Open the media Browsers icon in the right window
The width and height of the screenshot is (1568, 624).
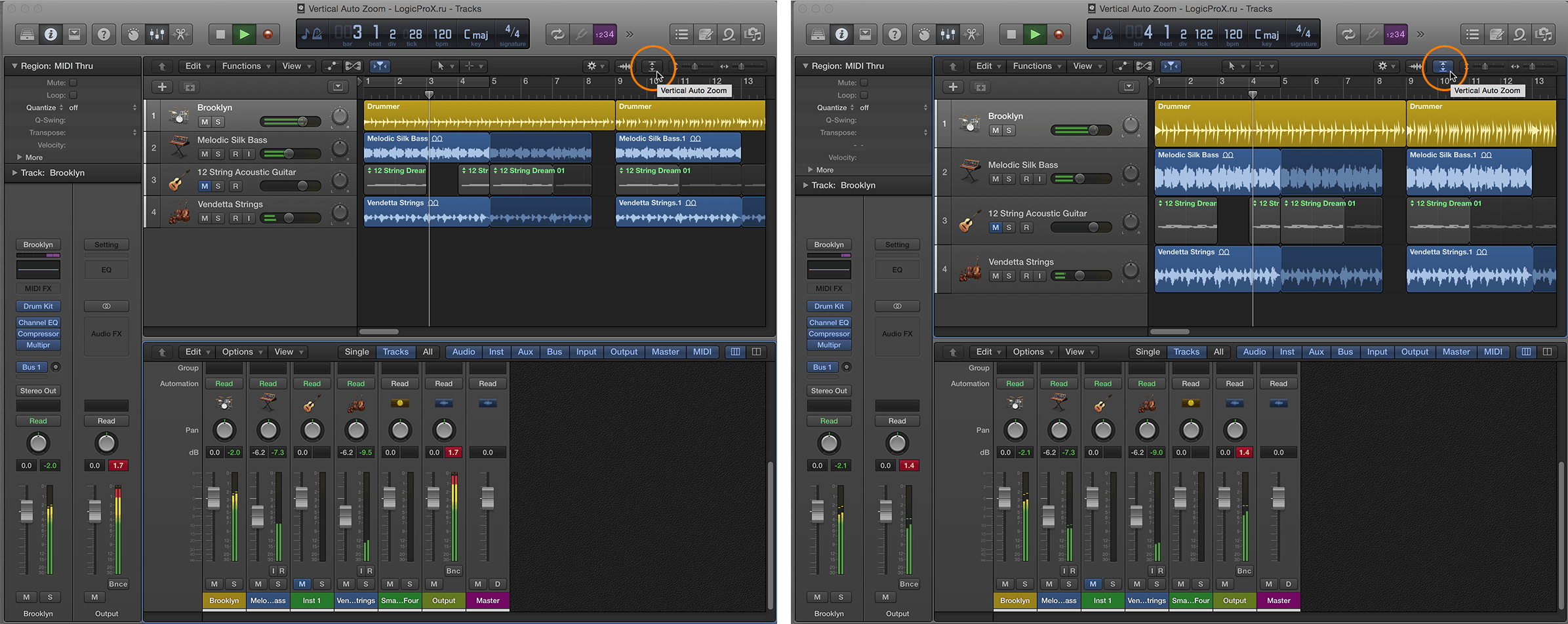pyautogui.click(x=1544, y=34)
